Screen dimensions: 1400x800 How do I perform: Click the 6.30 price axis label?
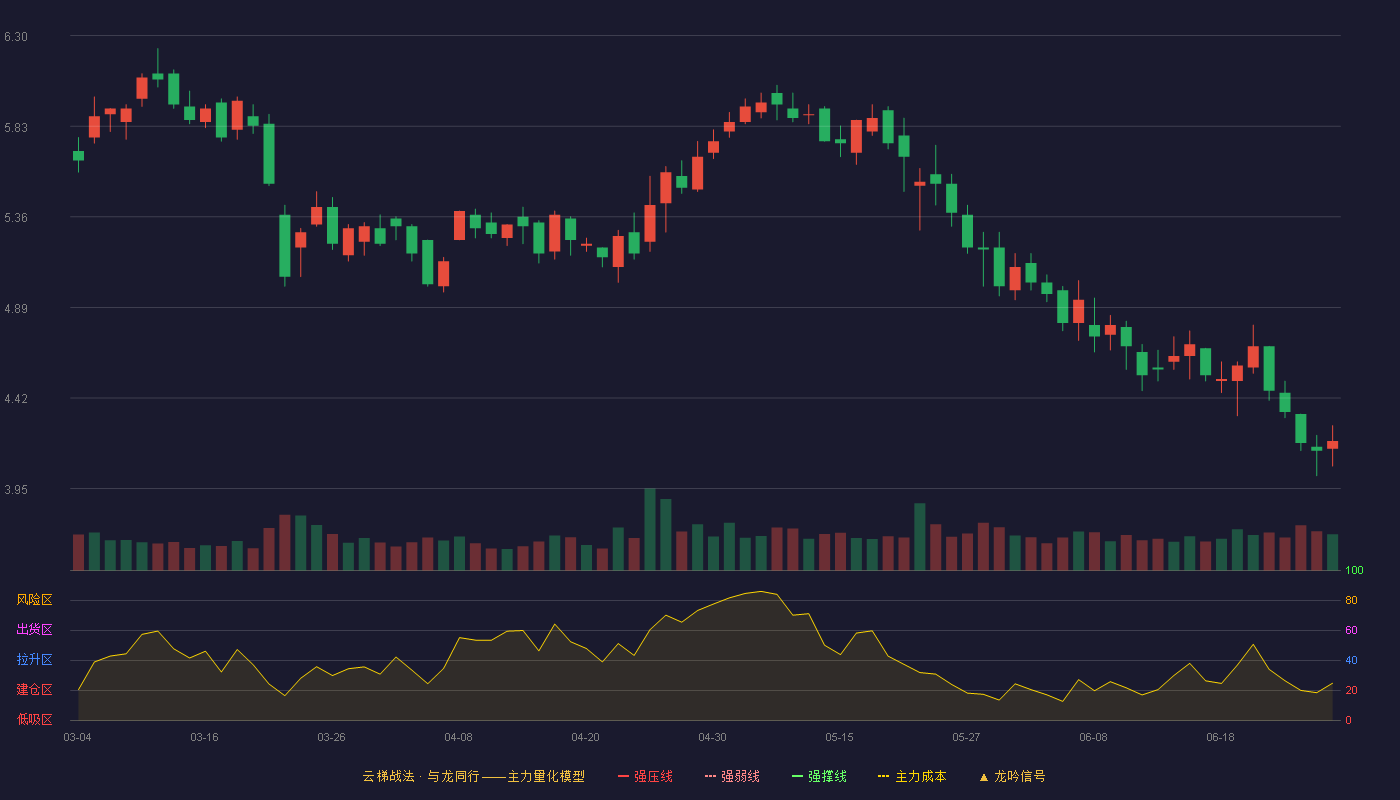[x=16, y=37]
